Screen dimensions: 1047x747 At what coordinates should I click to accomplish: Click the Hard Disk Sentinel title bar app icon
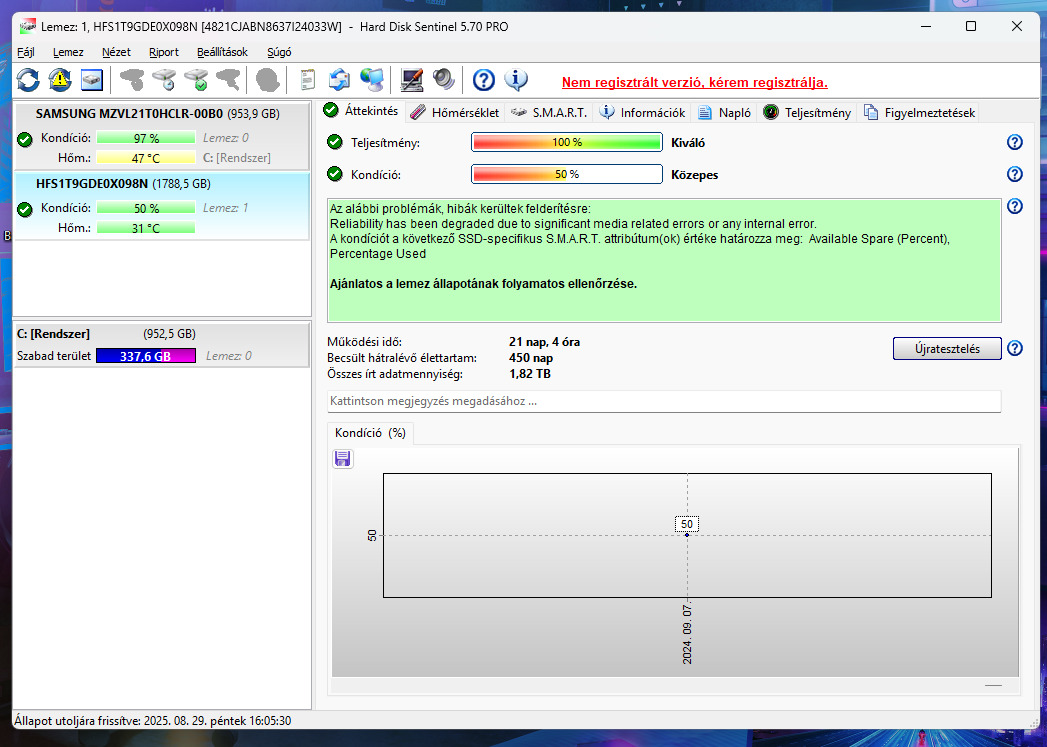[x=27, y=27]
